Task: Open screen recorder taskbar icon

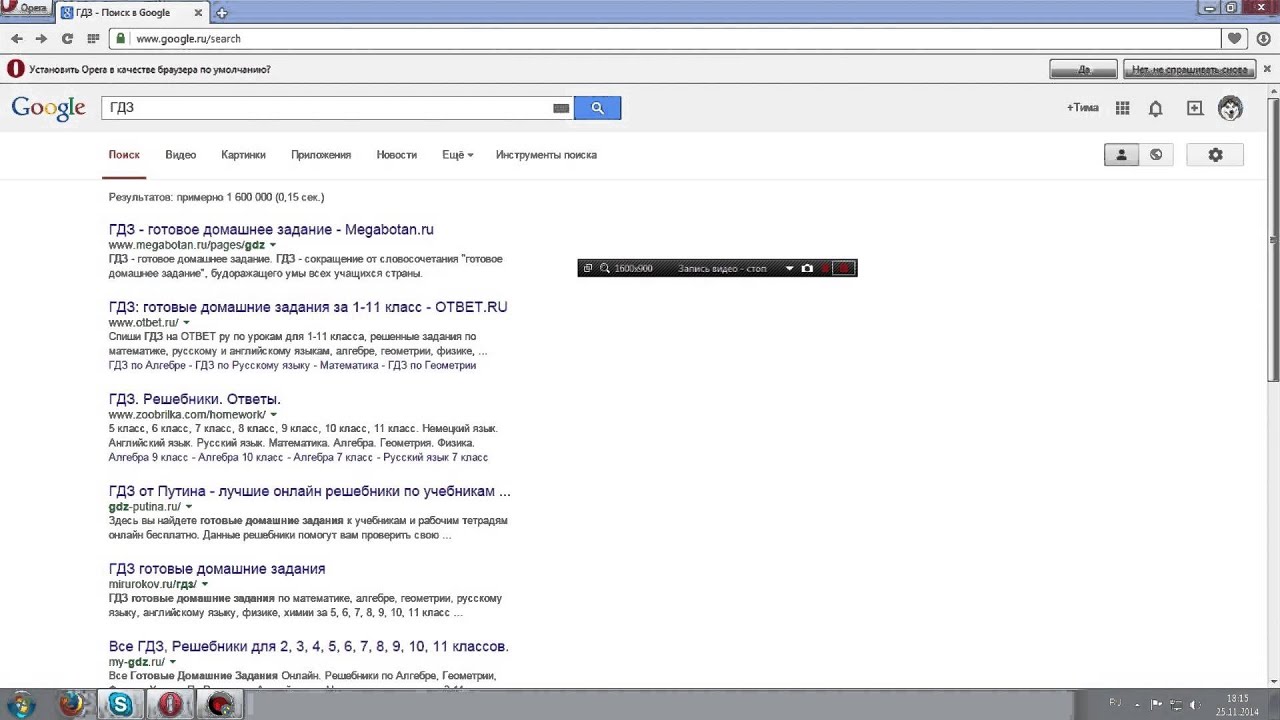Action: pyautogui.click(x=220, y=704)
